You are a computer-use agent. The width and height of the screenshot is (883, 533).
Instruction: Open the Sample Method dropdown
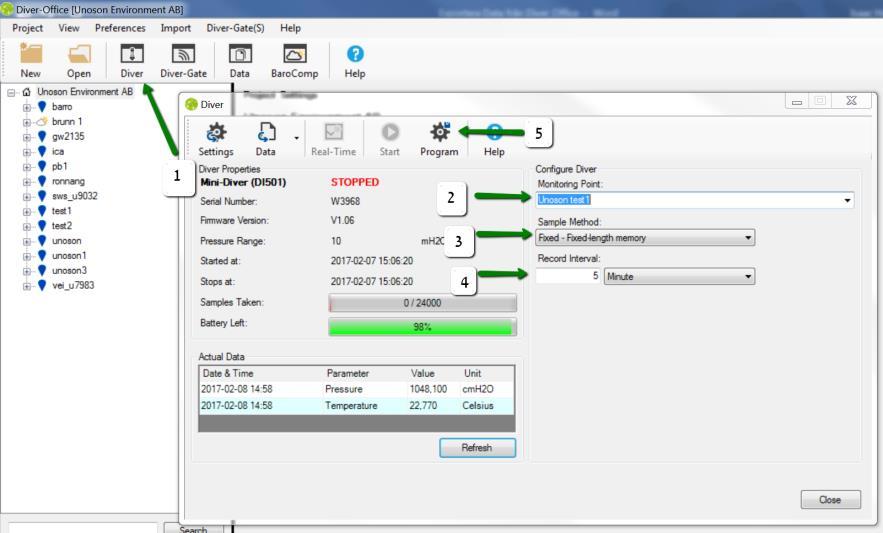click(x=748, y=238)
